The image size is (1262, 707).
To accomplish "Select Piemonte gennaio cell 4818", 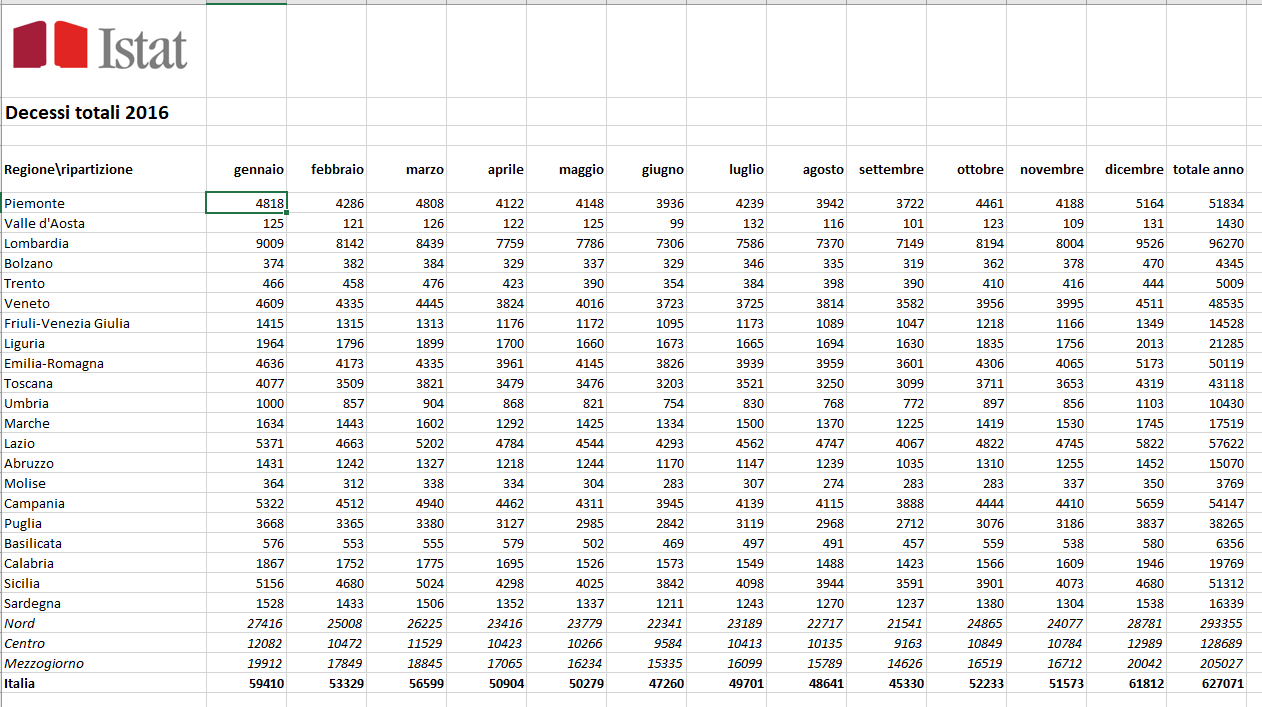I will coord(246,203).
